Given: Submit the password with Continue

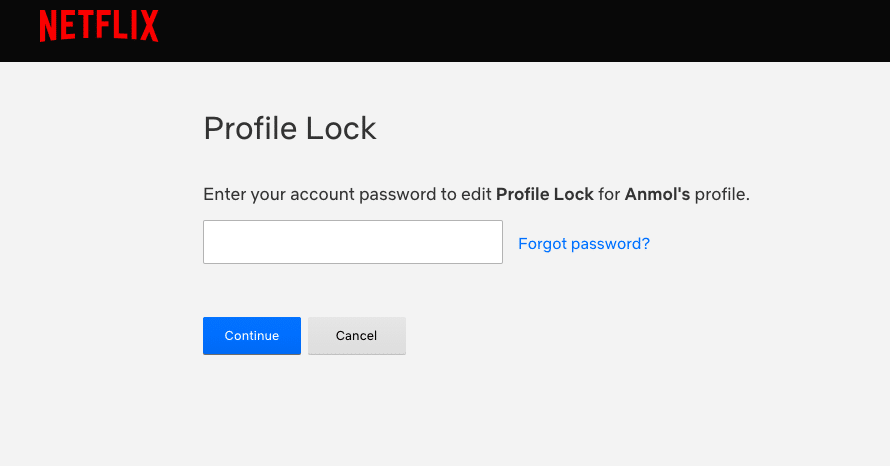Looking at the screenshot, I should (251, 336).
